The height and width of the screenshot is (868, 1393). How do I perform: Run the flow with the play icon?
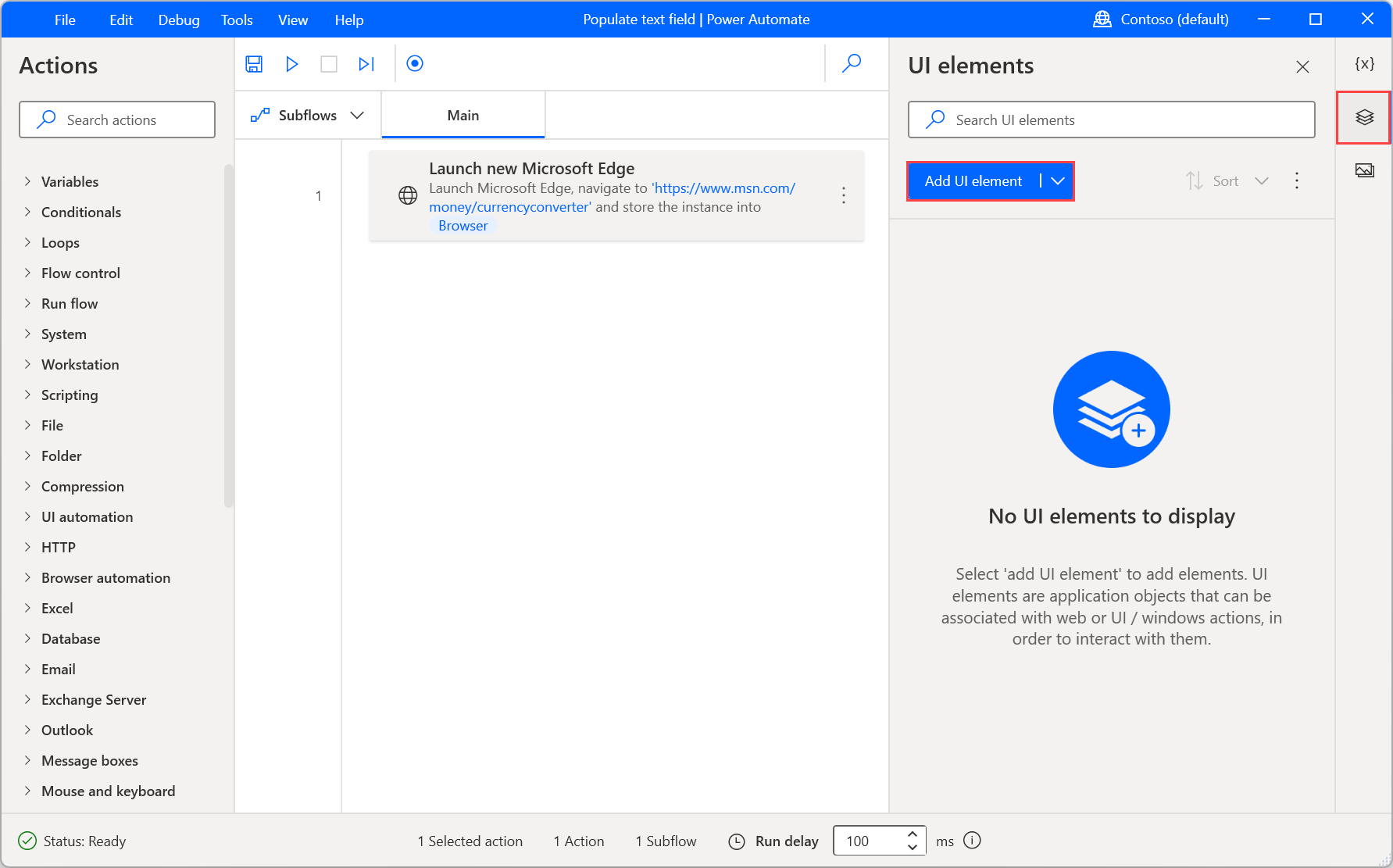[x=292, y=64]
